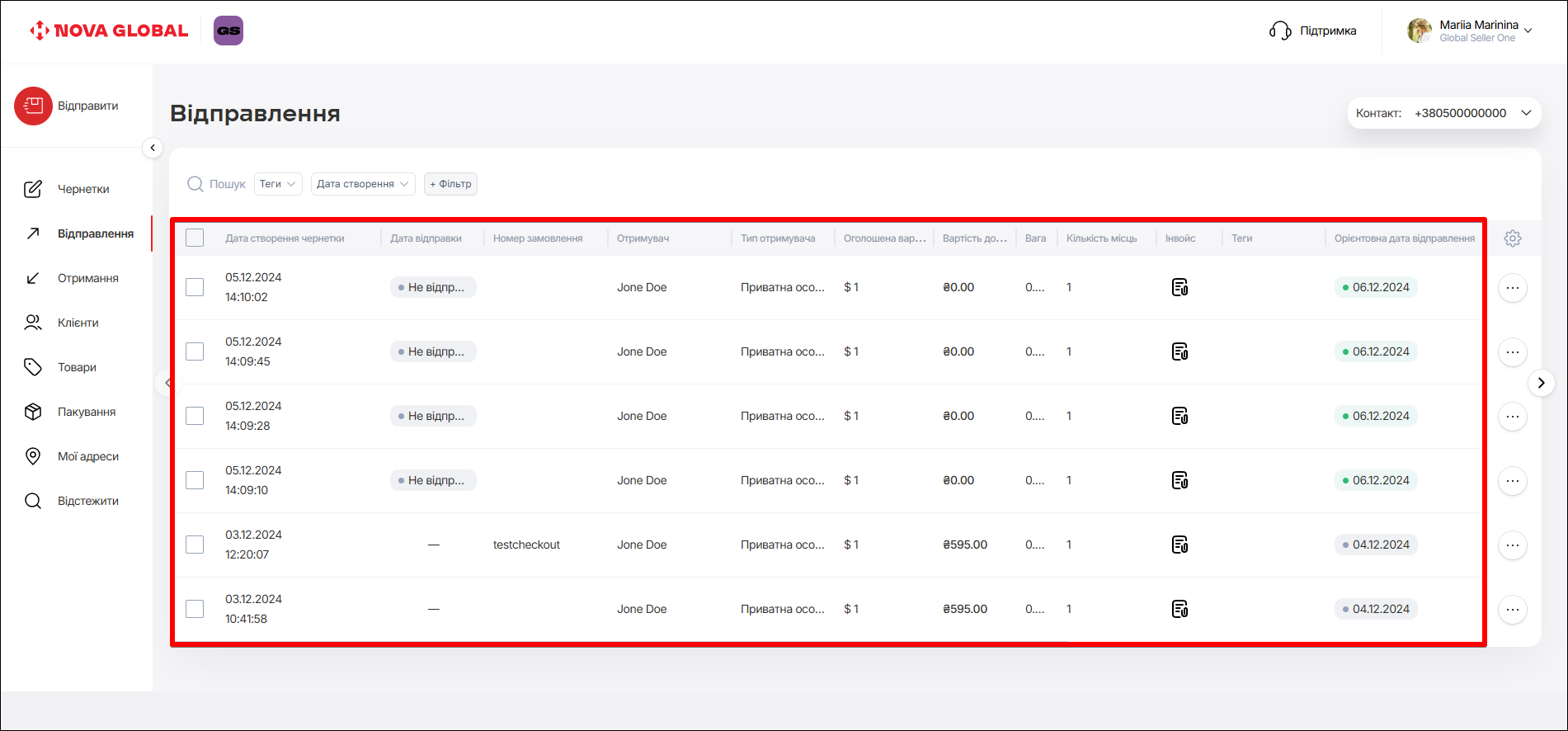Click the purple GS app icon
Screen dimensions: 1568x731
[x=228, y=31]
